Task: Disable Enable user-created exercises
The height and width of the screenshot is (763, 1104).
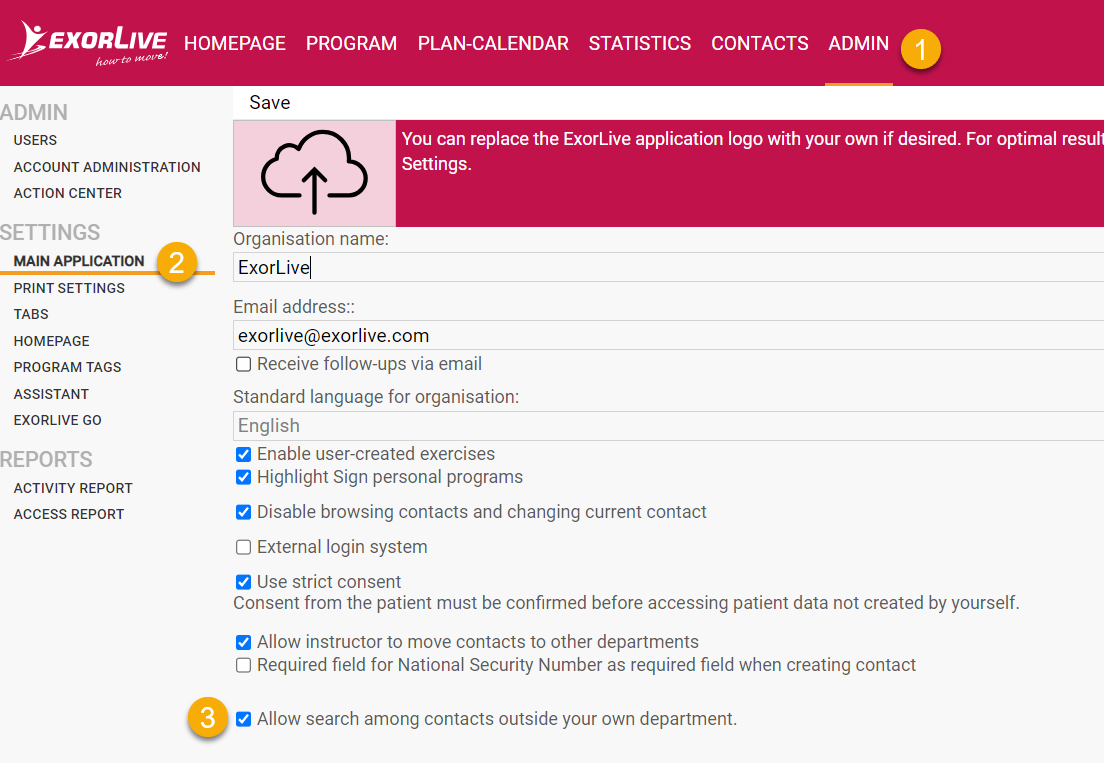Action: 243,454
